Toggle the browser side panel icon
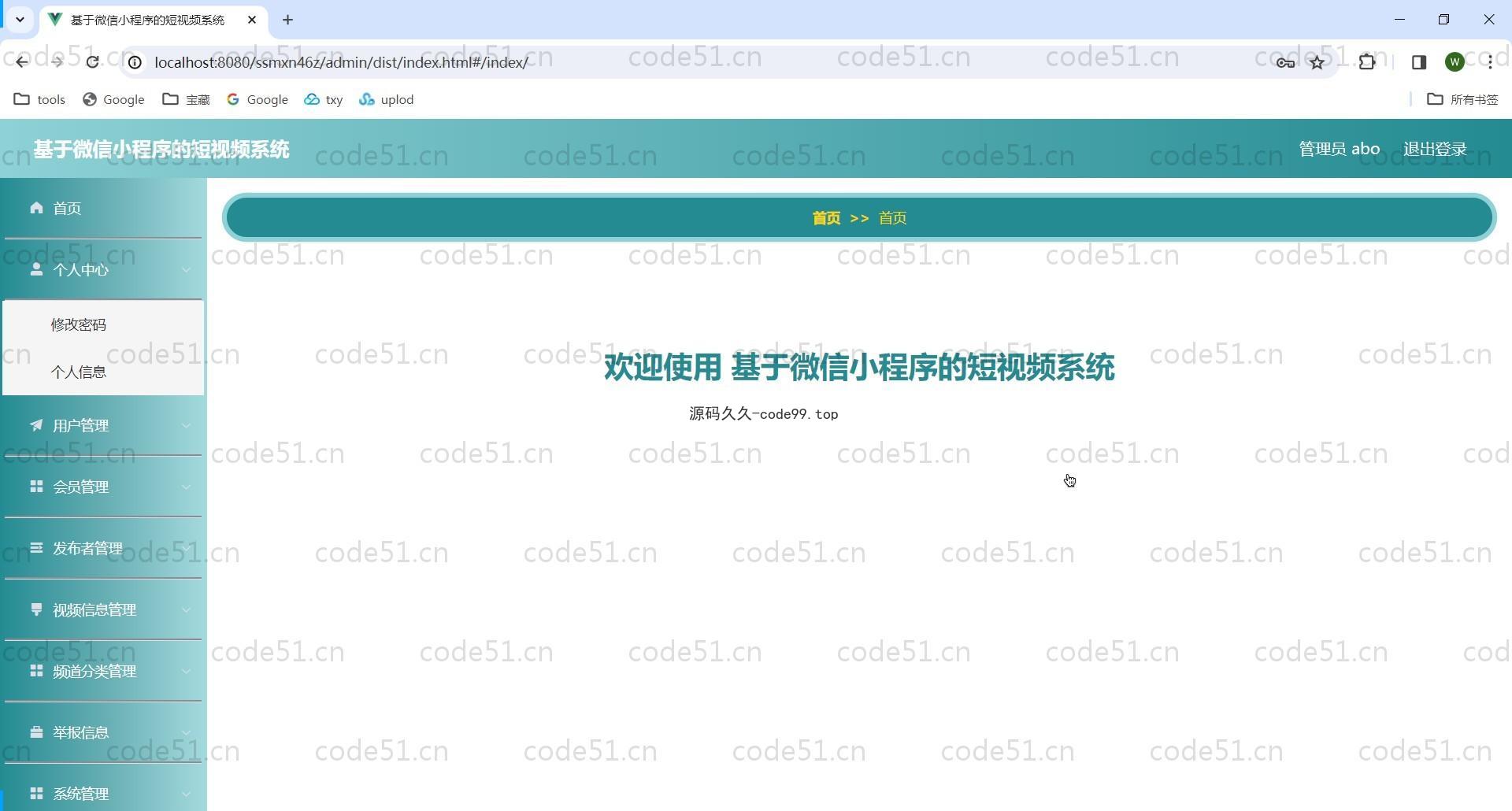Screen dimensions: 1512x811 [x=1419, y=62]
